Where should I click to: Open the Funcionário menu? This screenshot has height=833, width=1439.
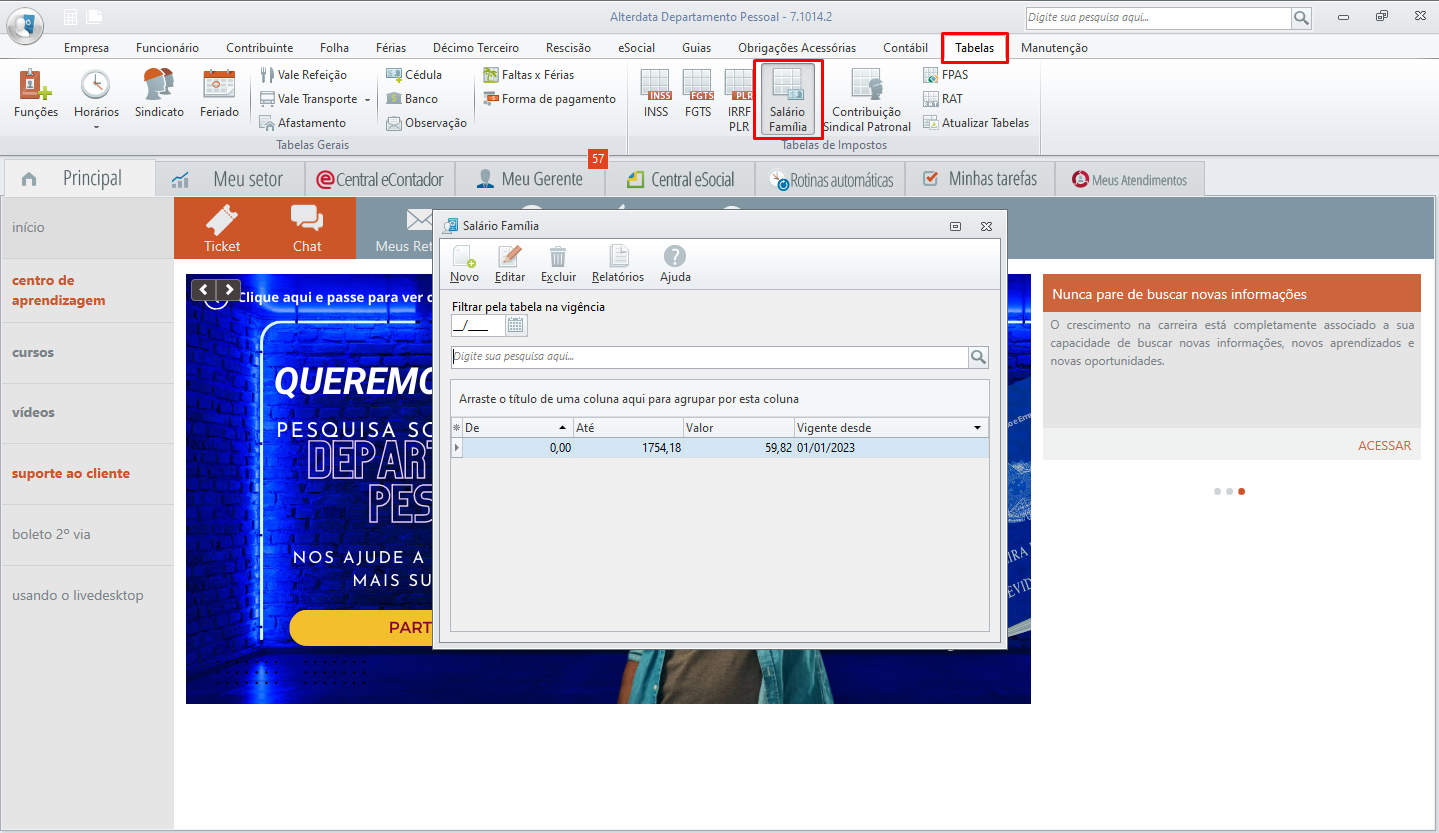(x=167, y=48)
